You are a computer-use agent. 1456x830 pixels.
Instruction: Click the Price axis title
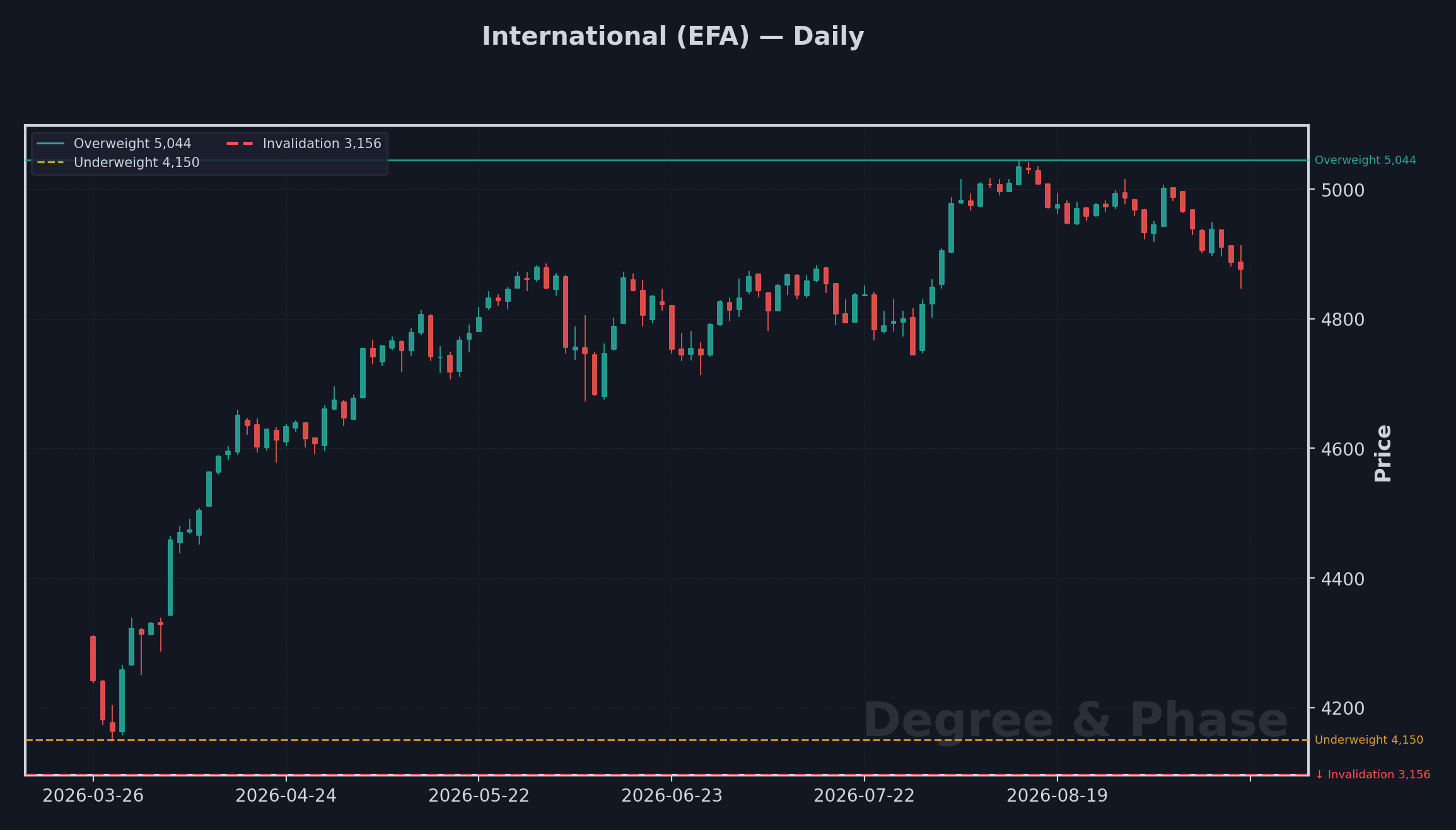1383,453
